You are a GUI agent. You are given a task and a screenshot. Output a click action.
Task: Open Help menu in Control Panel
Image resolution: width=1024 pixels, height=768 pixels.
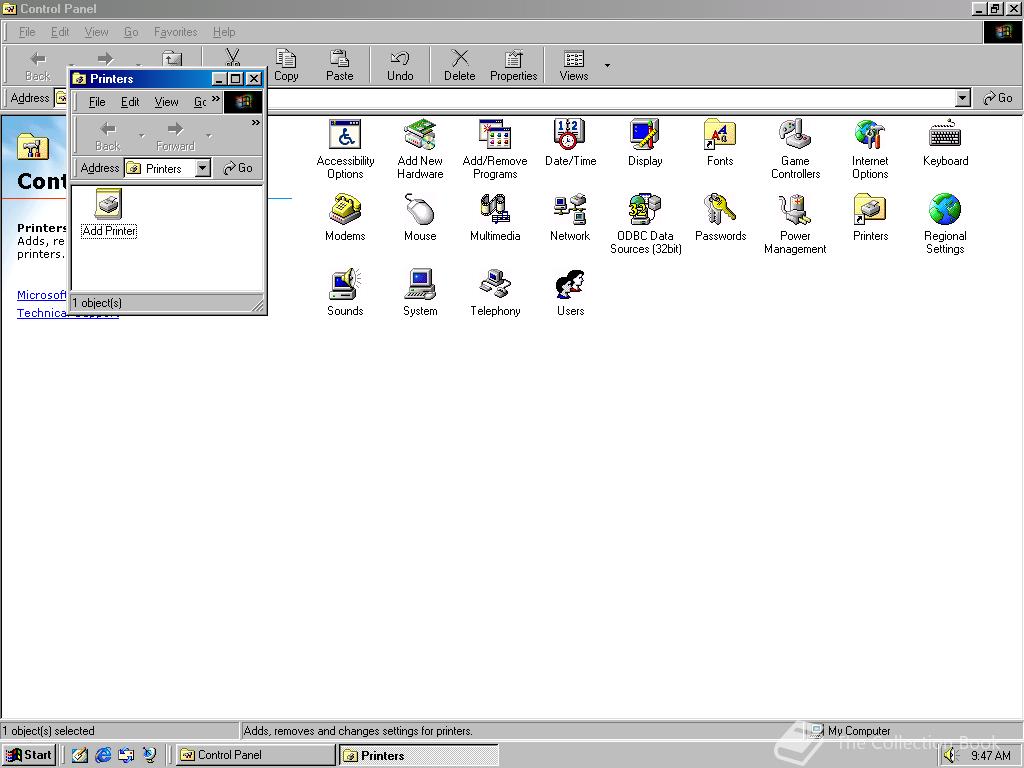point(224,32)
